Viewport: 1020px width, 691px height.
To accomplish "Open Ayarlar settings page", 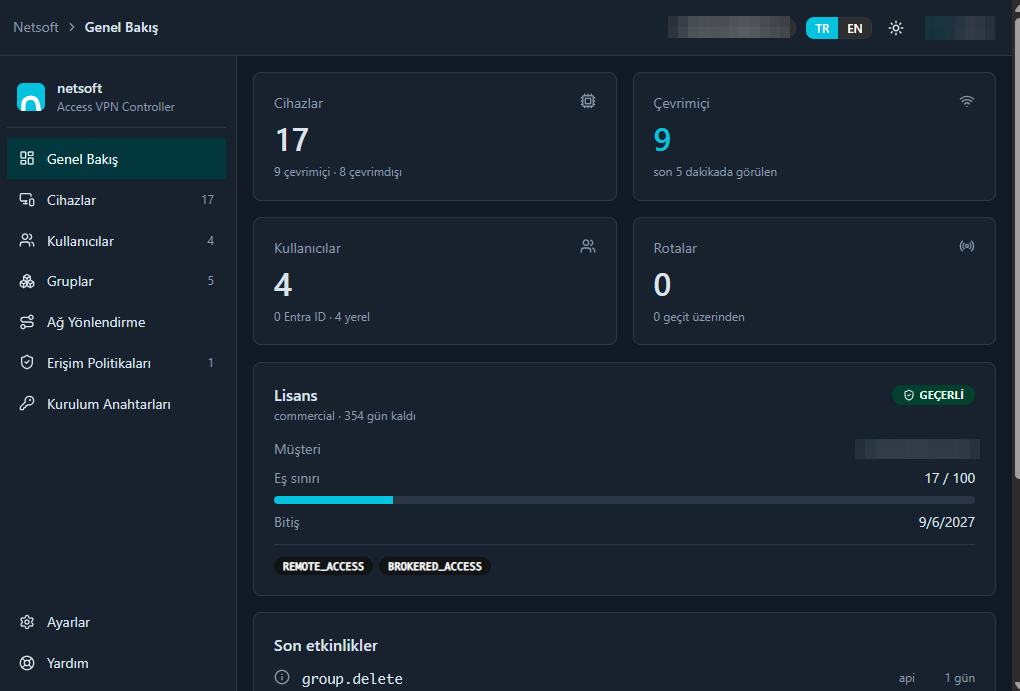I will click(x=116, y=622).
